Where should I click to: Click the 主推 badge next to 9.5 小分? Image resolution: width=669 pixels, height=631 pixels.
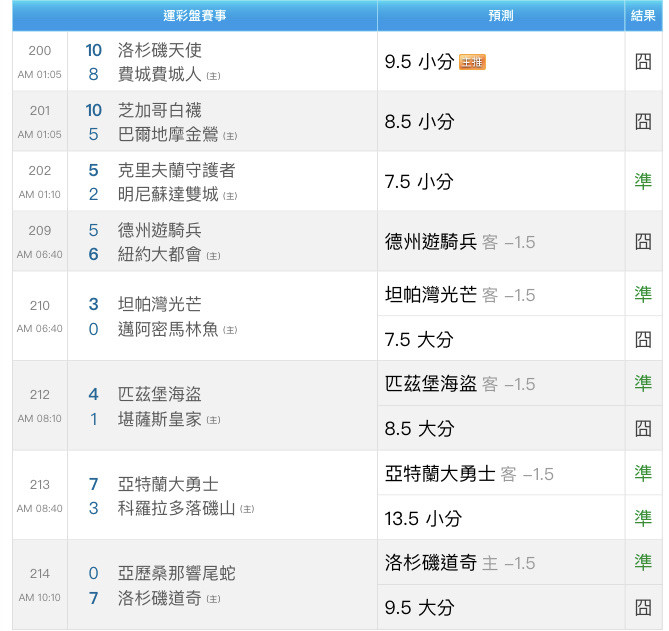(x=472, y=62)
